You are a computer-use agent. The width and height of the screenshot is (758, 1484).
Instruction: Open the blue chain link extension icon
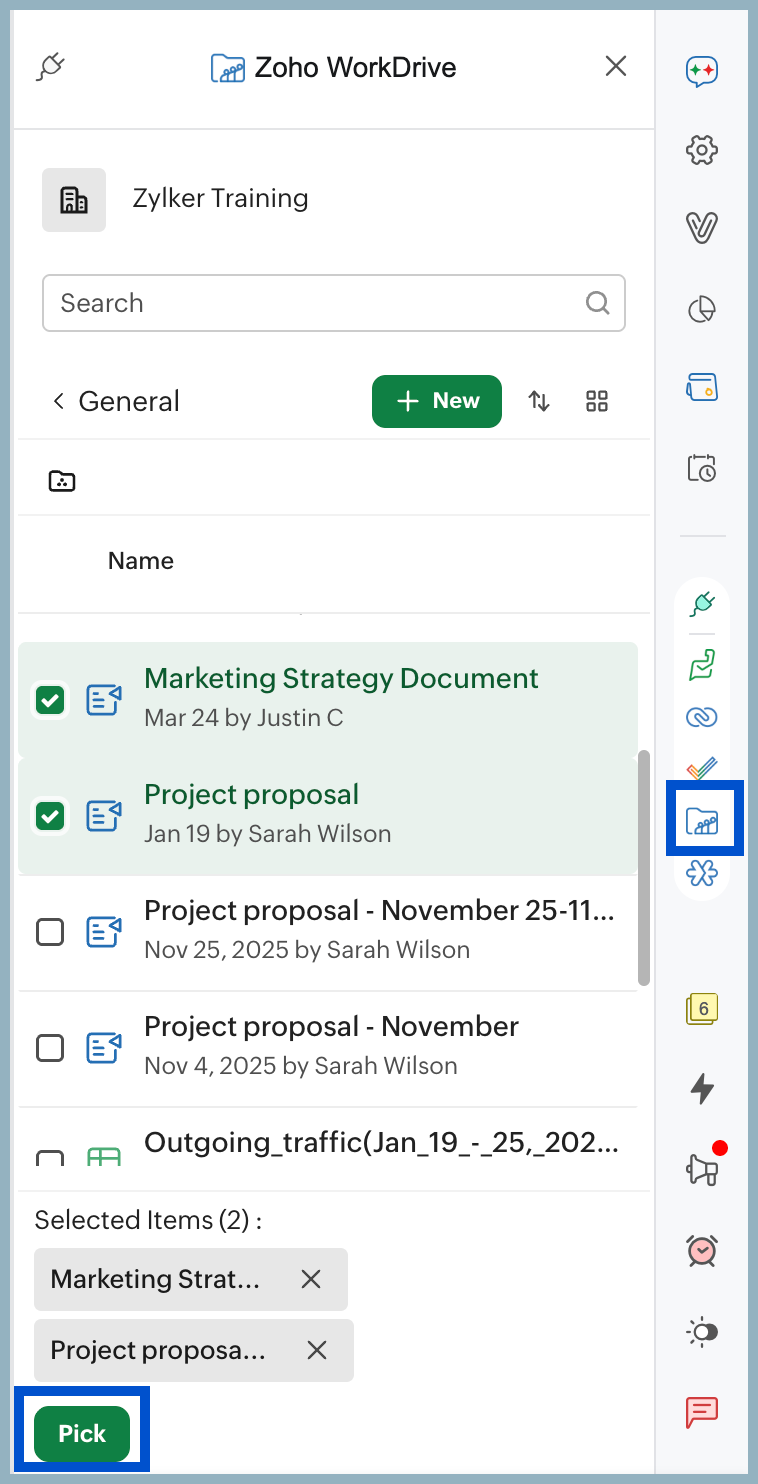pos(702,716)
